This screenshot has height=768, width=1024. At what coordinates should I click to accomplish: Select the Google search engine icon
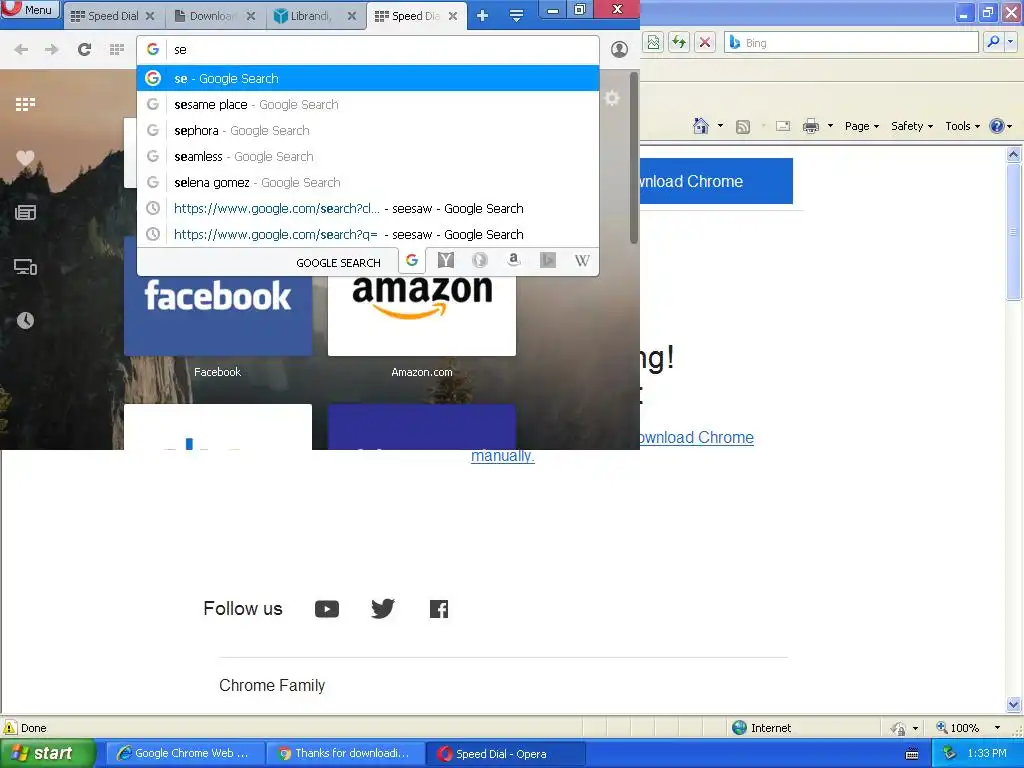pos(412,261)
